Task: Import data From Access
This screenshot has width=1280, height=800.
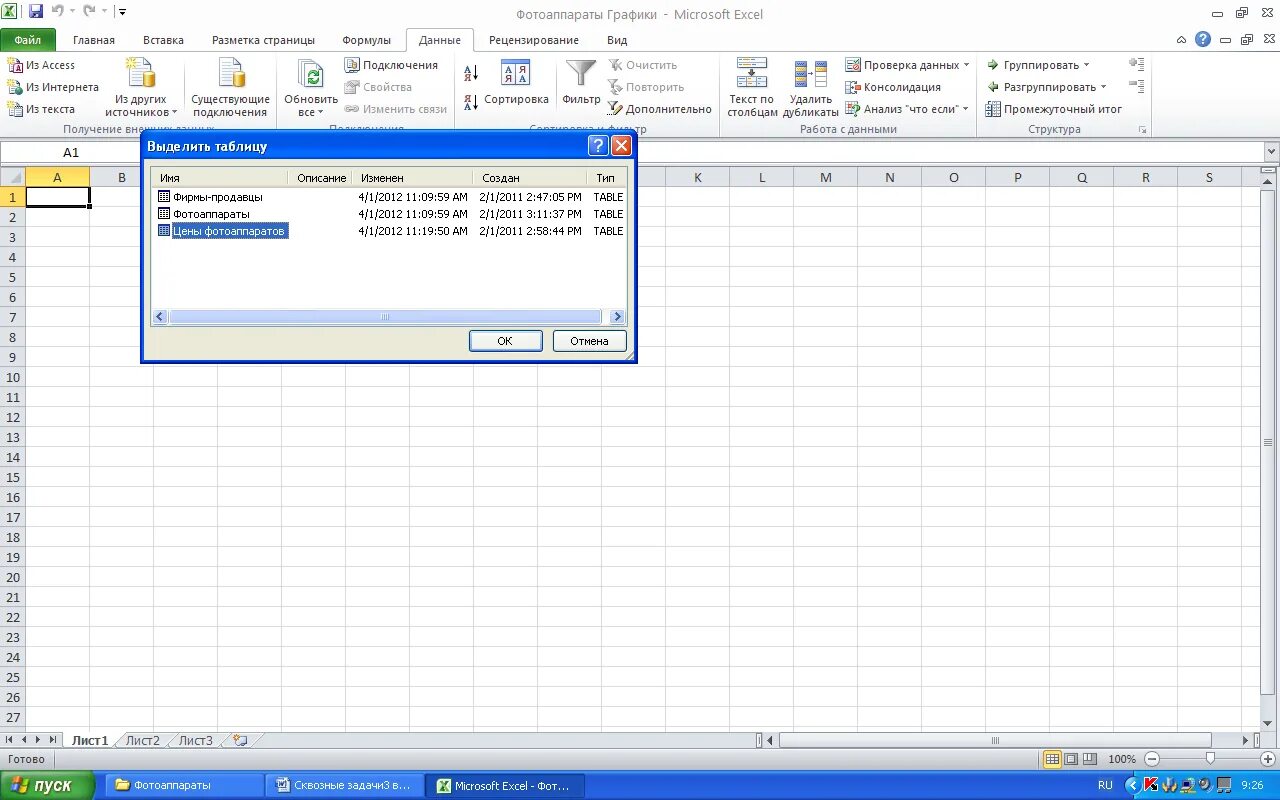Action: [x=42, y=65]
